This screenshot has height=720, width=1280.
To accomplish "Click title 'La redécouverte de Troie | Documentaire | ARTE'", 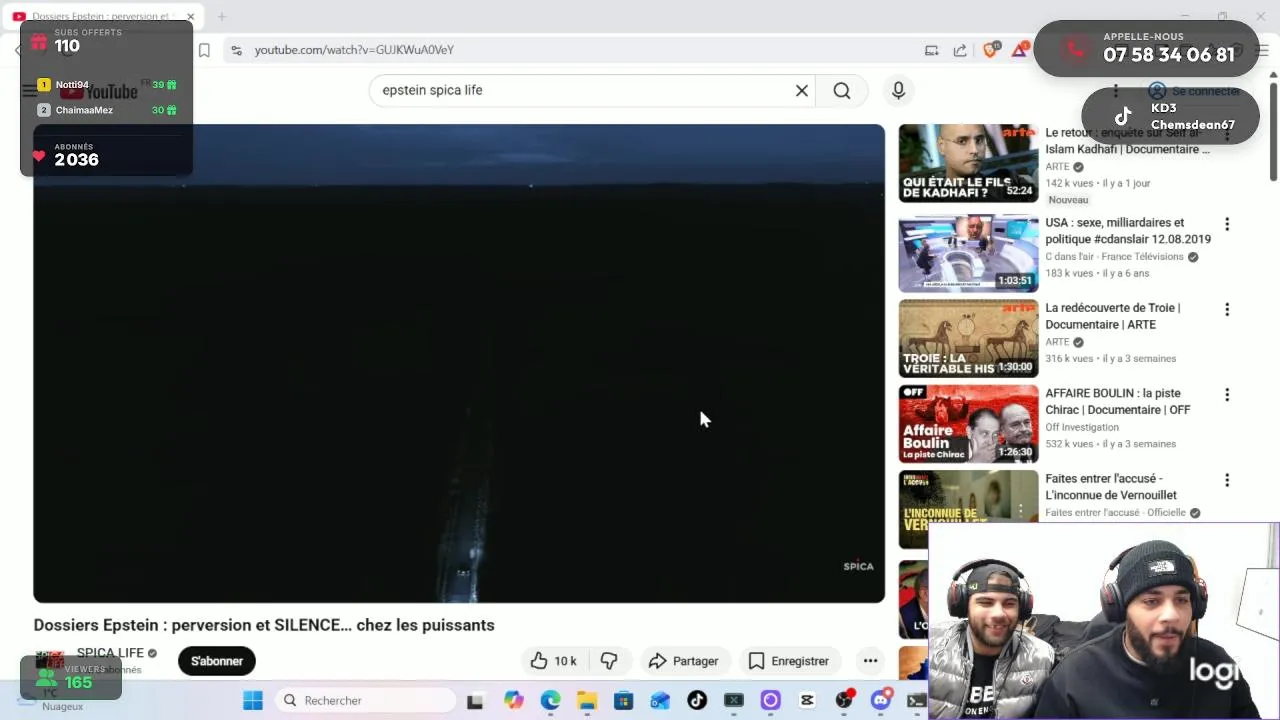I will pyautogui.click(x=1113, y=316).
